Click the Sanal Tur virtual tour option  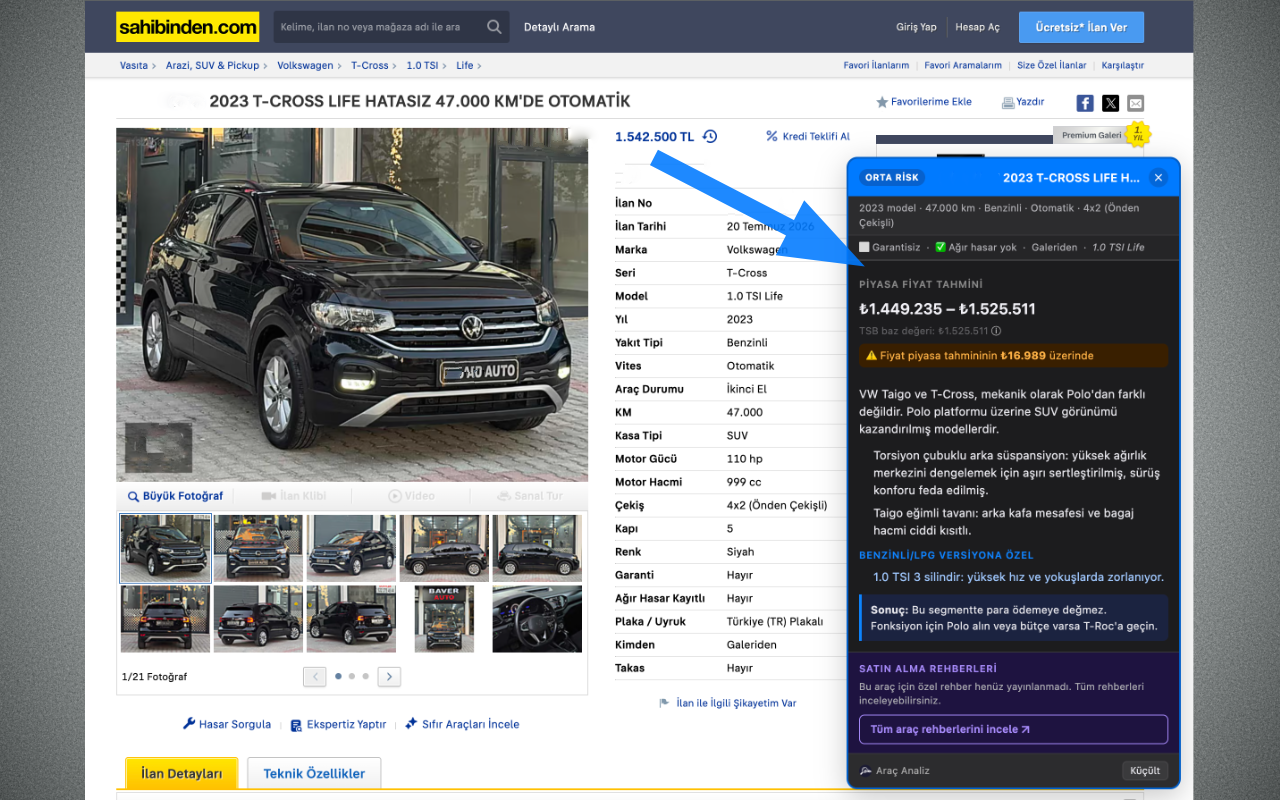(x=530, y=496)
